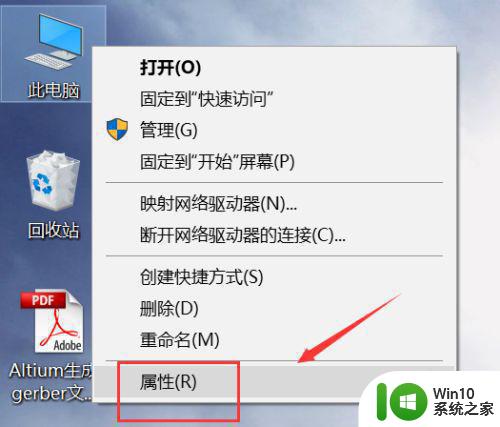Click the 此电脑 icon label text

[x=54, y=90]
